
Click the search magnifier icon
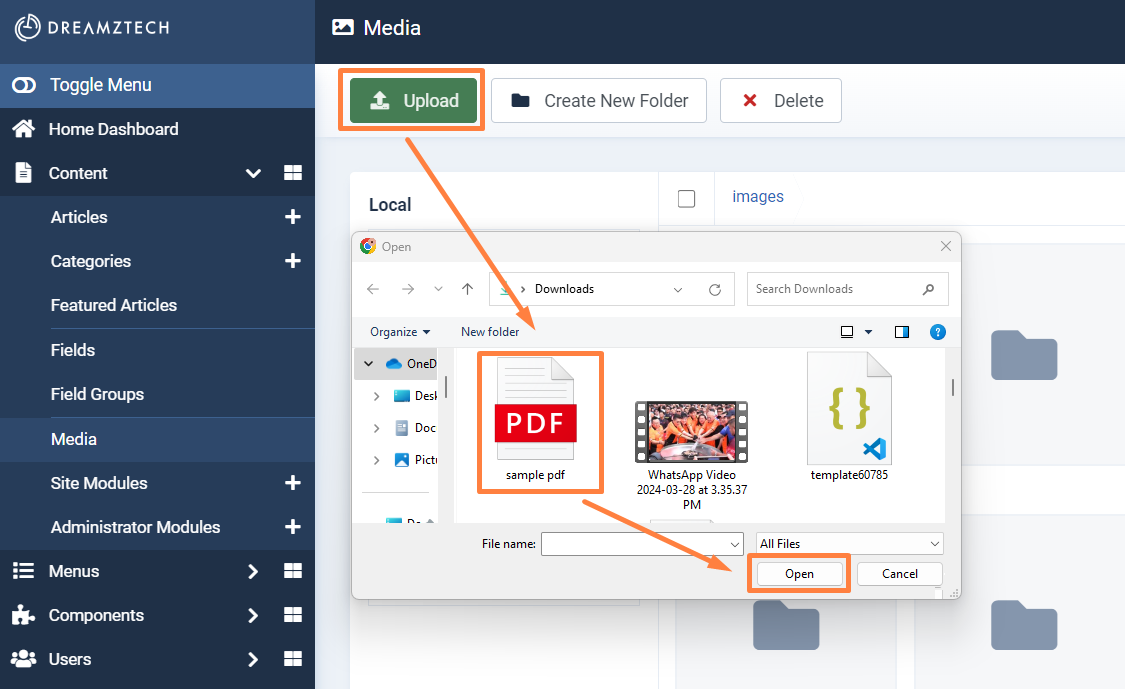click(928, 289)
